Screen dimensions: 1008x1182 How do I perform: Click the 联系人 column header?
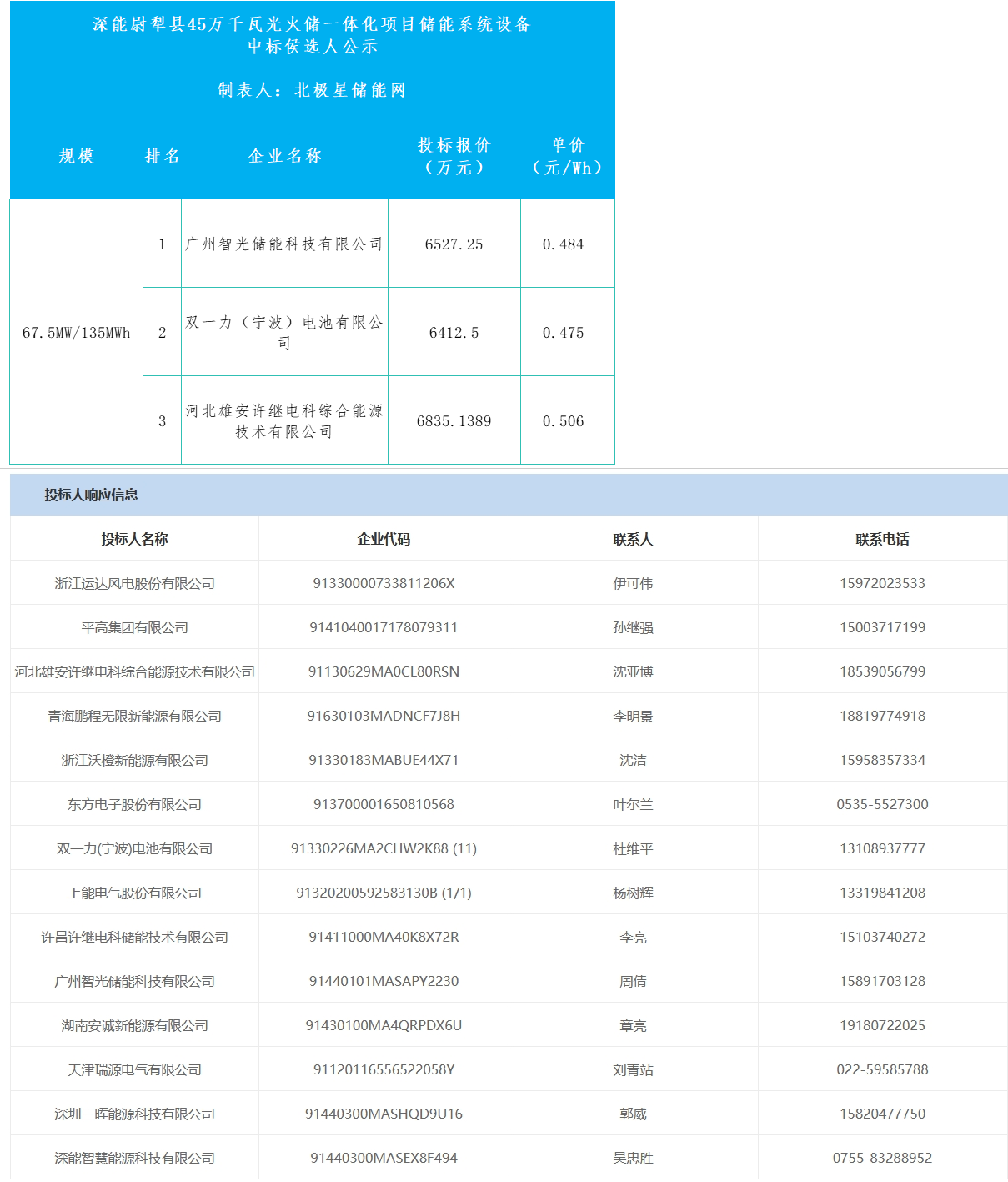coord(633,539)
